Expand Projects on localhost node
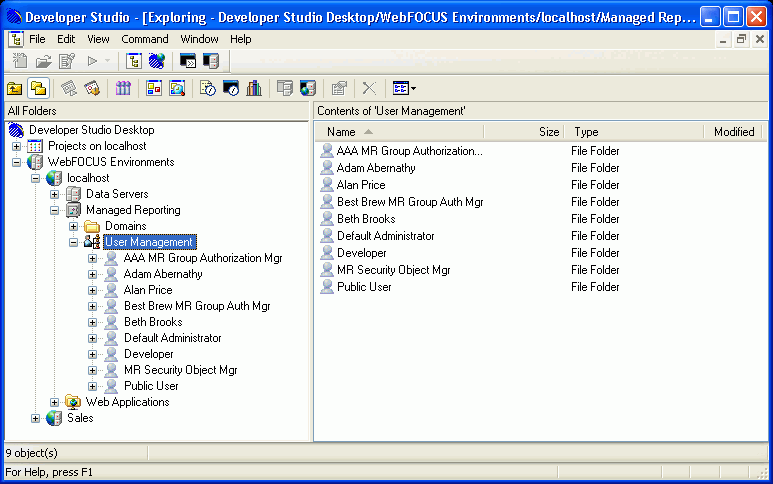The width and height of the screenshot is (773, 484). [16, 146]
